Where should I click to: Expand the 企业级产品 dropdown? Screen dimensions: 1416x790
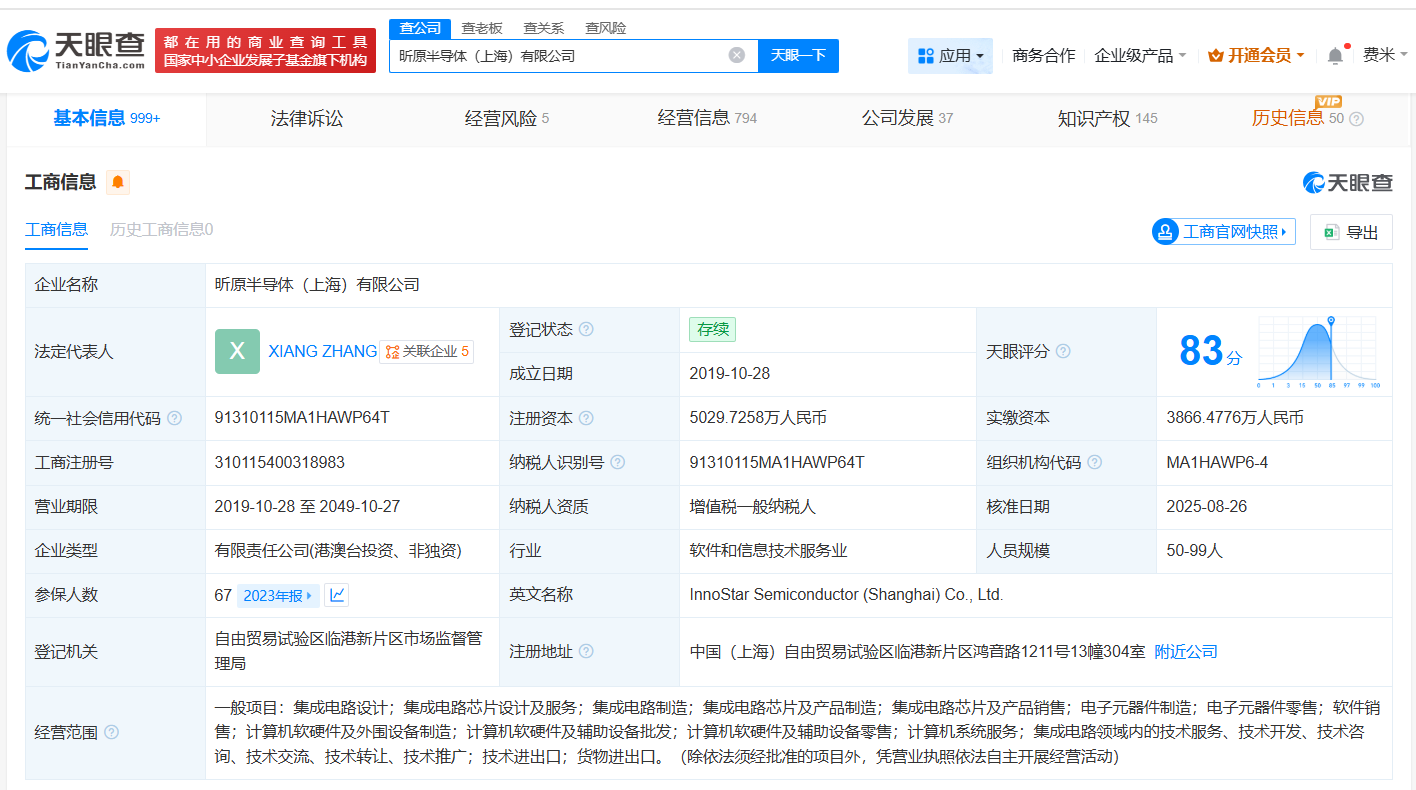click(x=1140, y=56)
